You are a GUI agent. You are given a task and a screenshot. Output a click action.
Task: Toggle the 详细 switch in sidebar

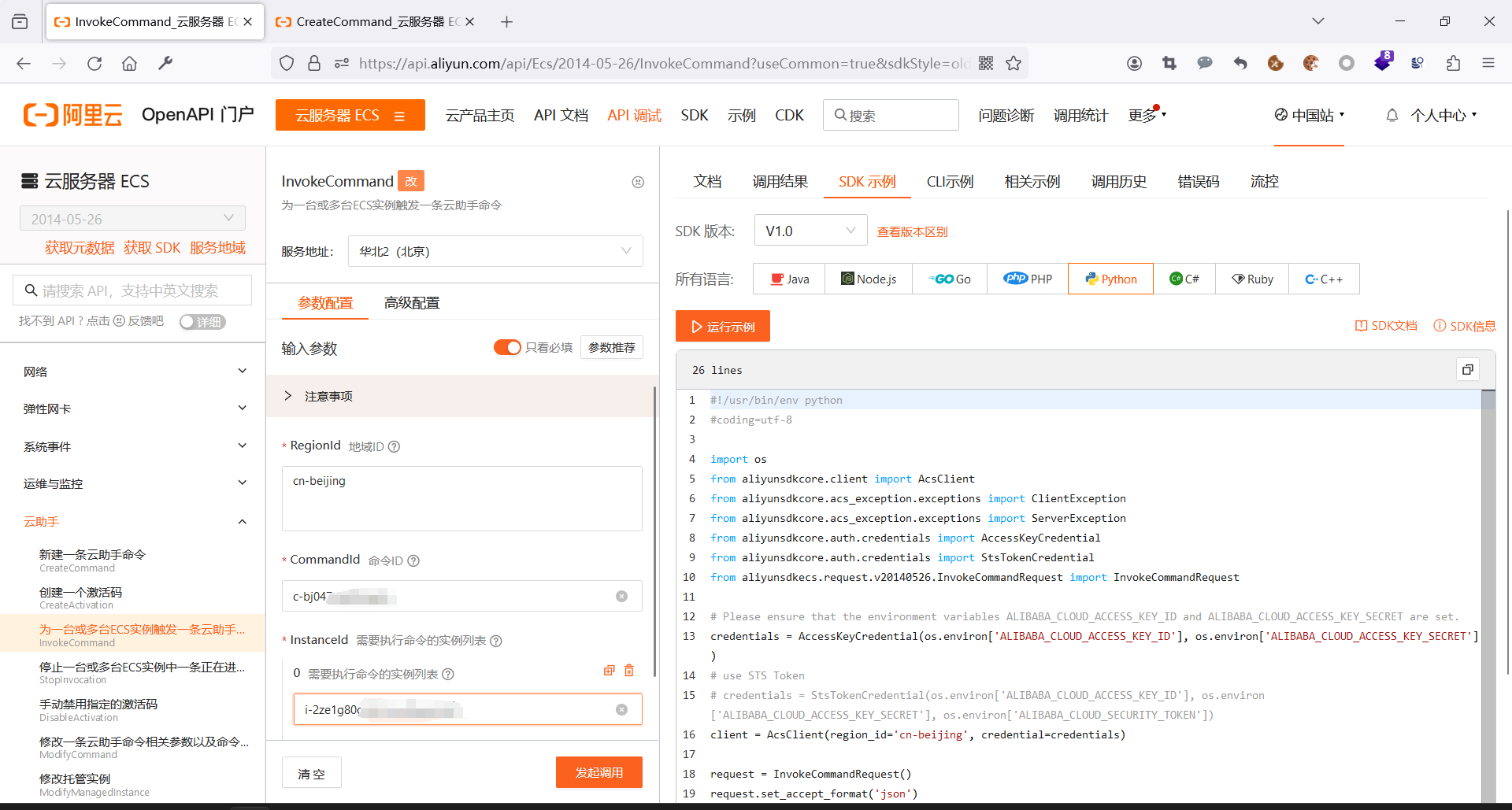point(202,322)
